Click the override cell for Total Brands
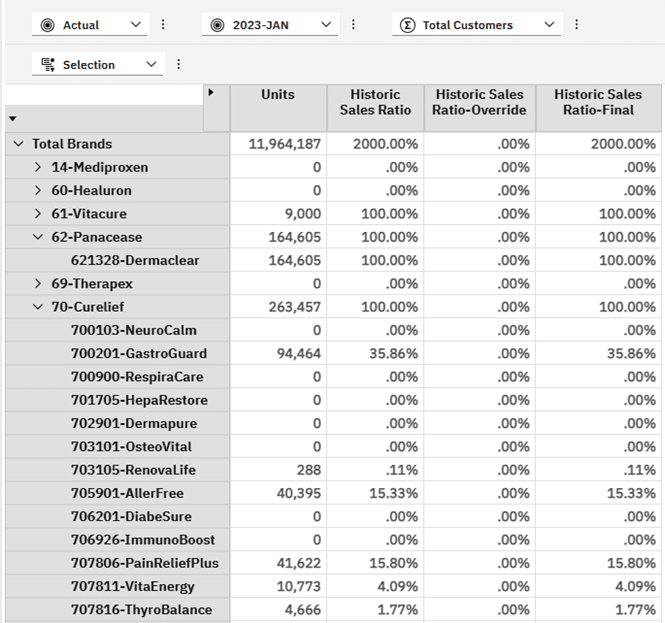 click(480, 144)
